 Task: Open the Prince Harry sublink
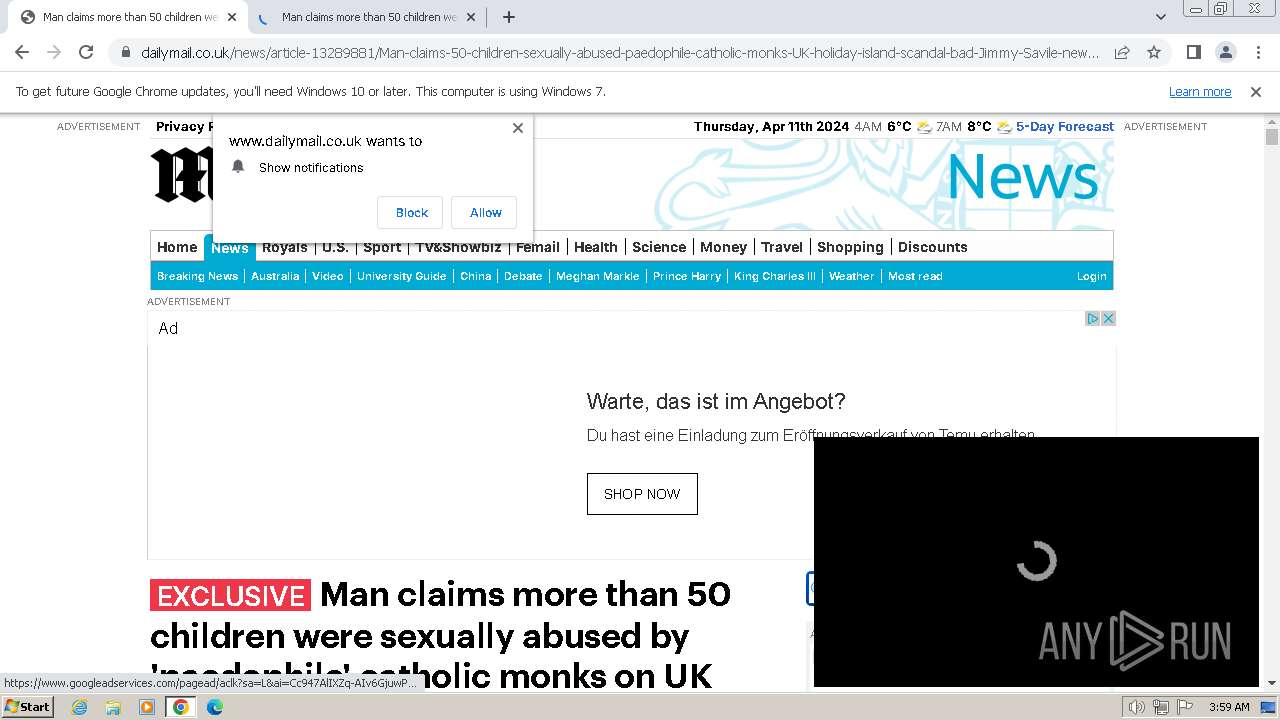687,276
